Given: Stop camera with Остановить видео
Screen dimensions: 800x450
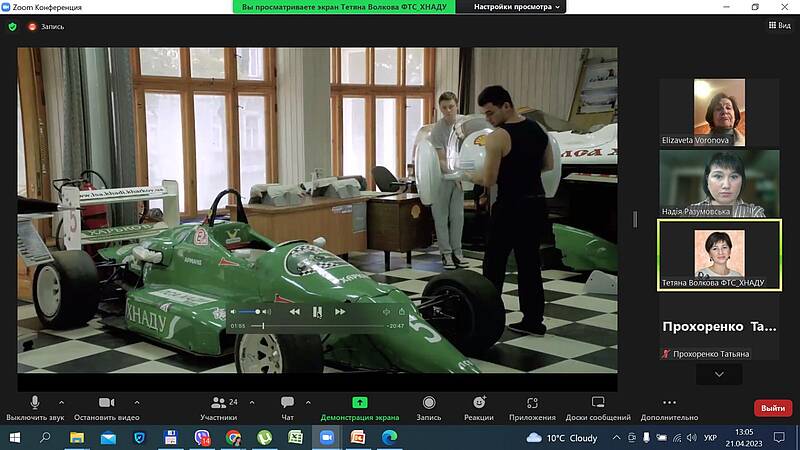Looking at the screenshot, I should pos(106,408).
